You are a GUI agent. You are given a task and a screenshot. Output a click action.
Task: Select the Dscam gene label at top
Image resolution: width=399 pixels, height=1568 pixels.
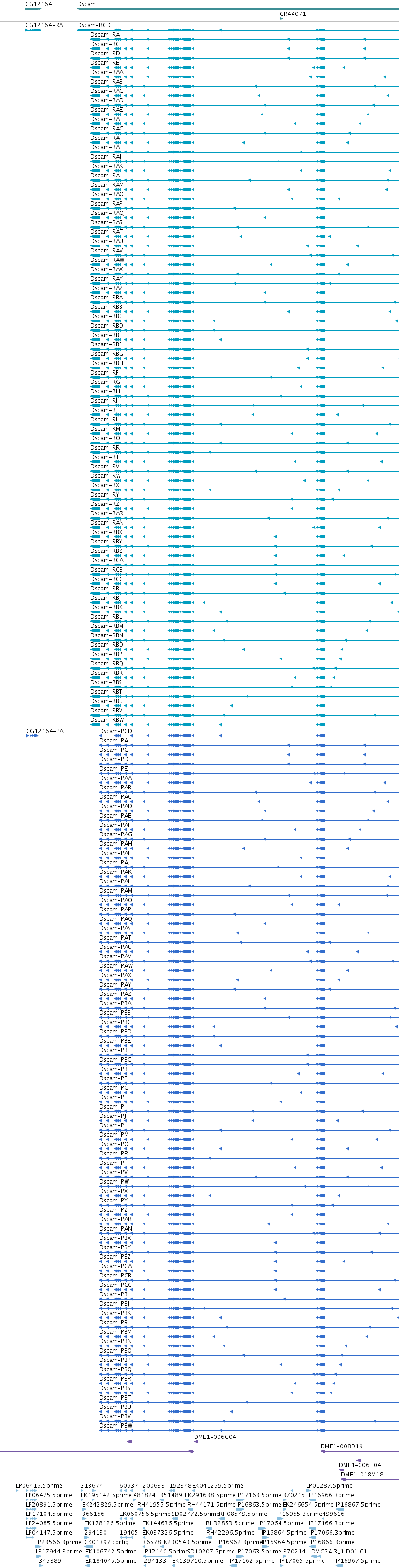pyautogui.click(x=86, y=4)
